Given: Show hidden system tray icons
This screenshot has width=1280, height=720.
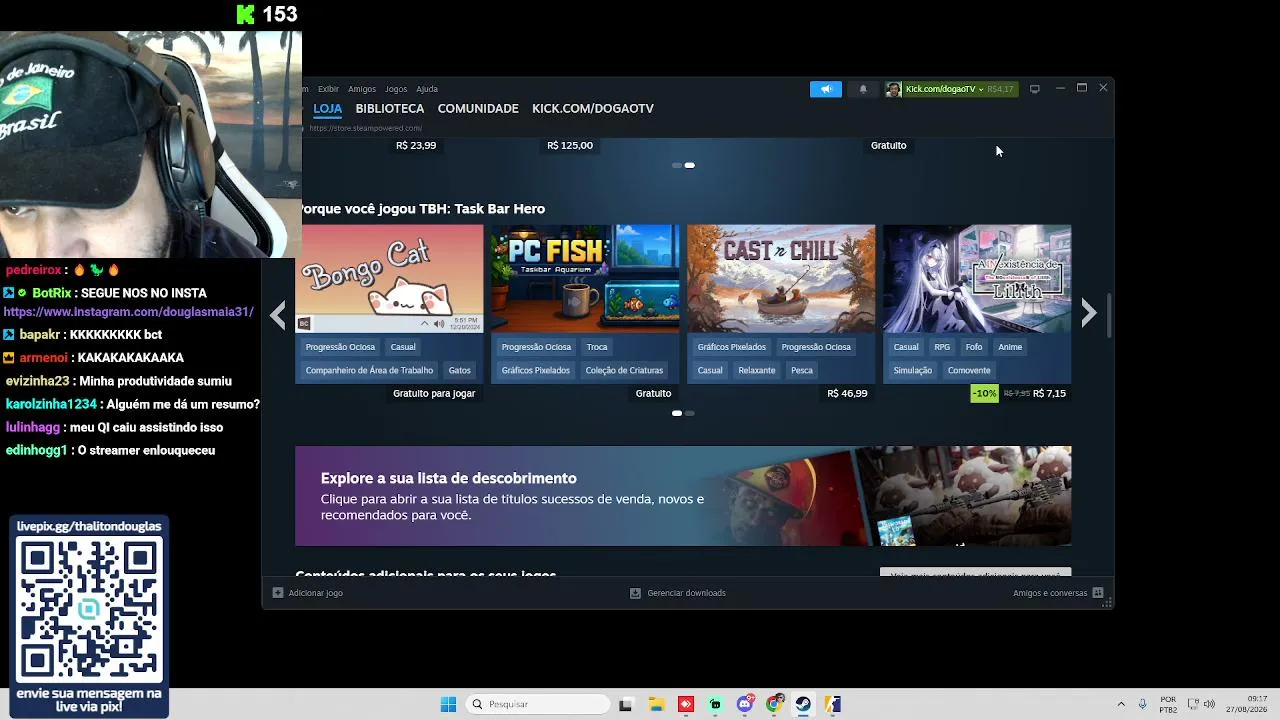Looking at the screenshot, I should click(1121, 704).
